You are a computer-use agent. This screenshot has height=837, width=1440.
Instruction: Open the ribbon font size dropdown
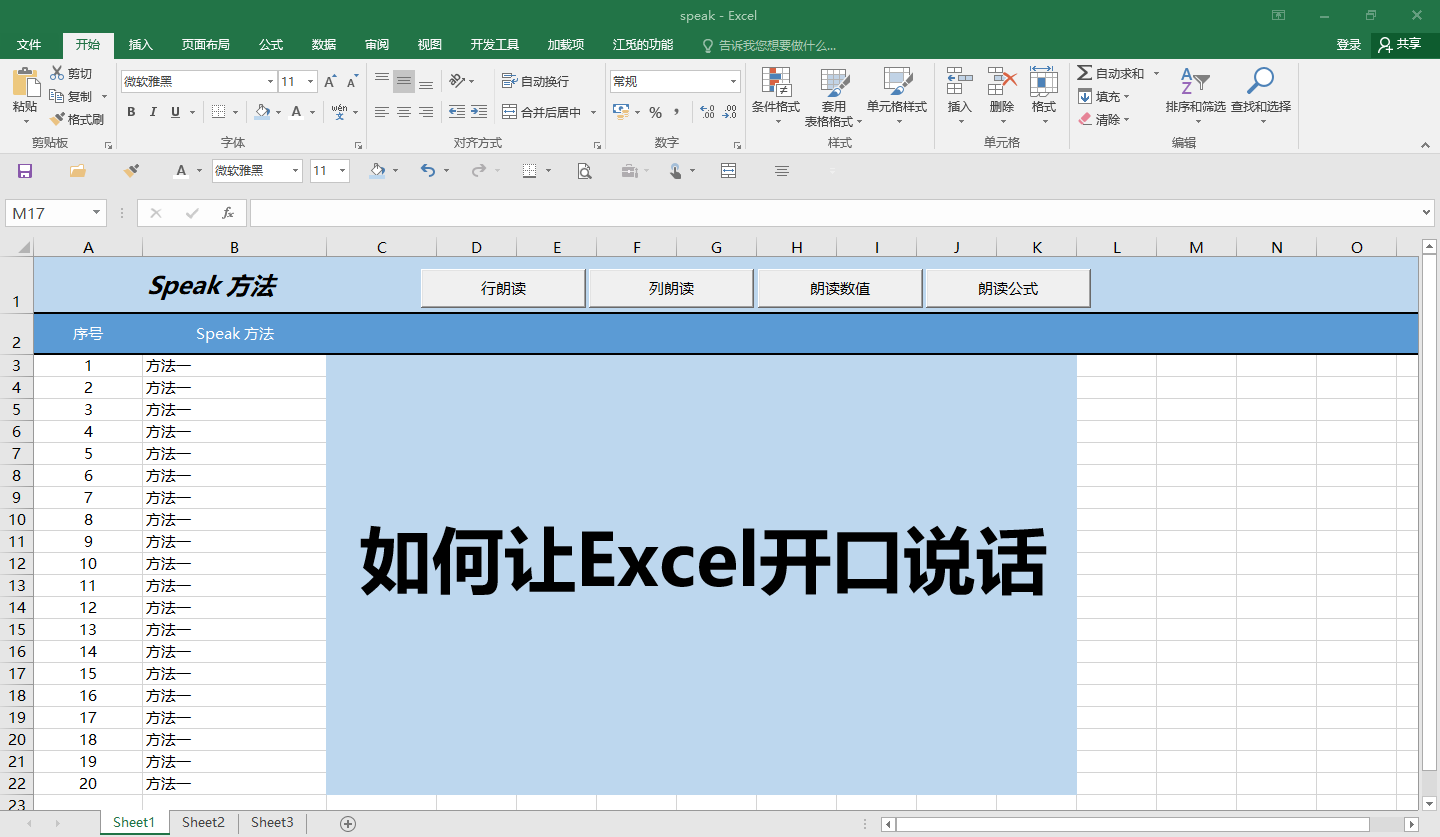coord(311,82)
